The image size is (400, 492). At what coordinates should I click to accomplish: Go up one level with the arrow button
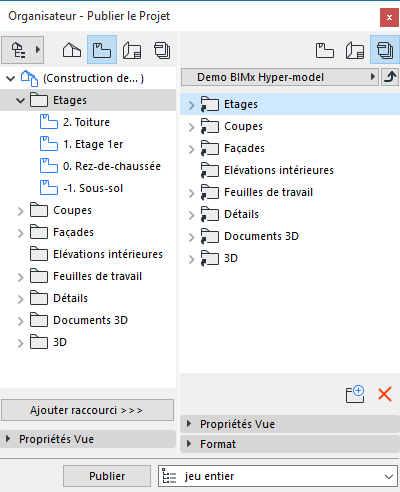point(390,77)
